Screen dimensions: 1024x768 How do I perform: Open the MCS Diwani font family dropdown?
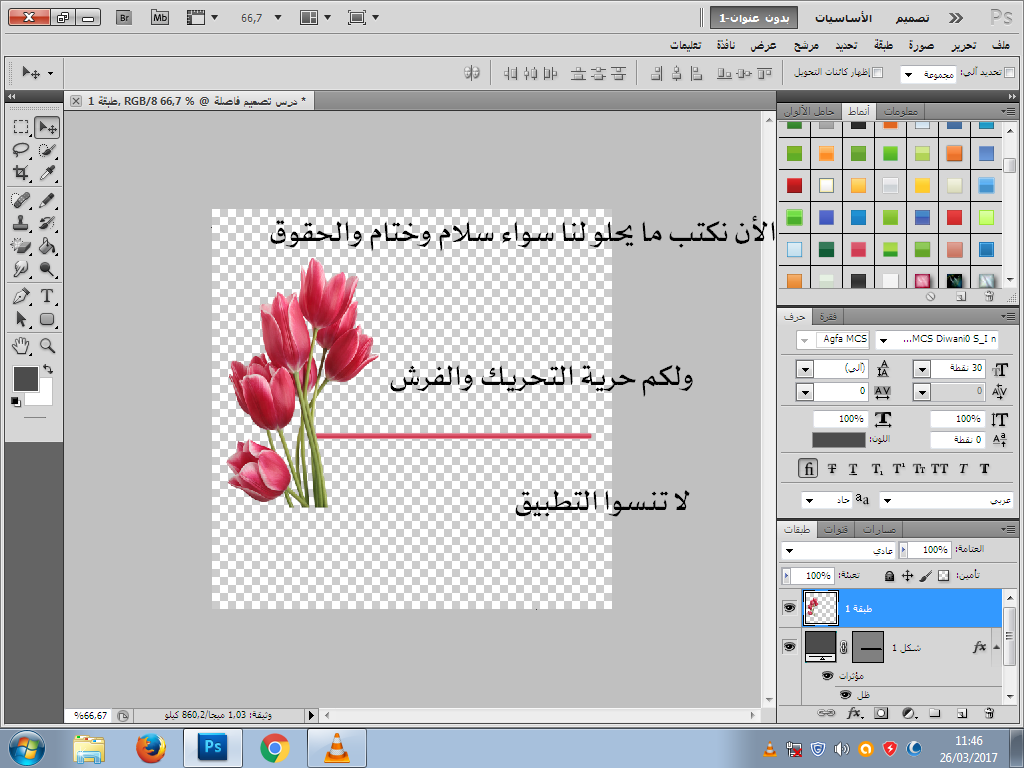[882, 340]
